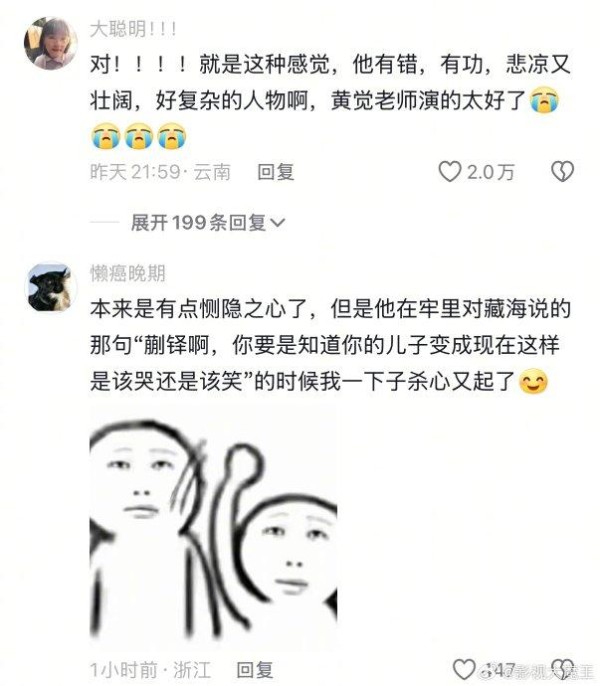Screen dimensions: 600x686
Task: Open username 懒癌晚期 profile link
Action: pos(127,273)
